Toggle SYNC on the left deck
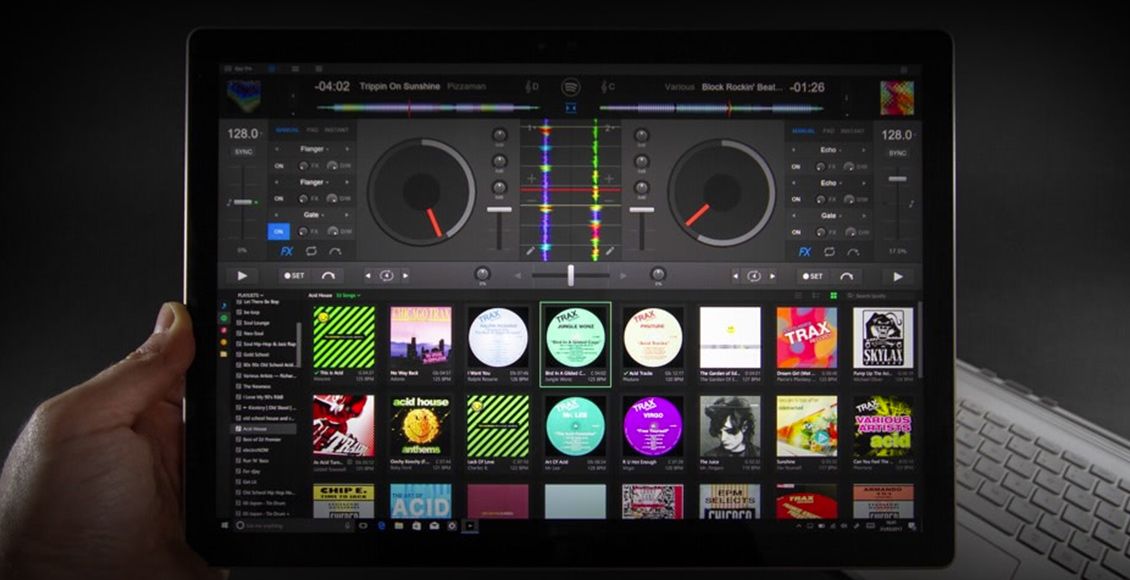The width and height of the screenshot is (1130, 580). point(243,152)
